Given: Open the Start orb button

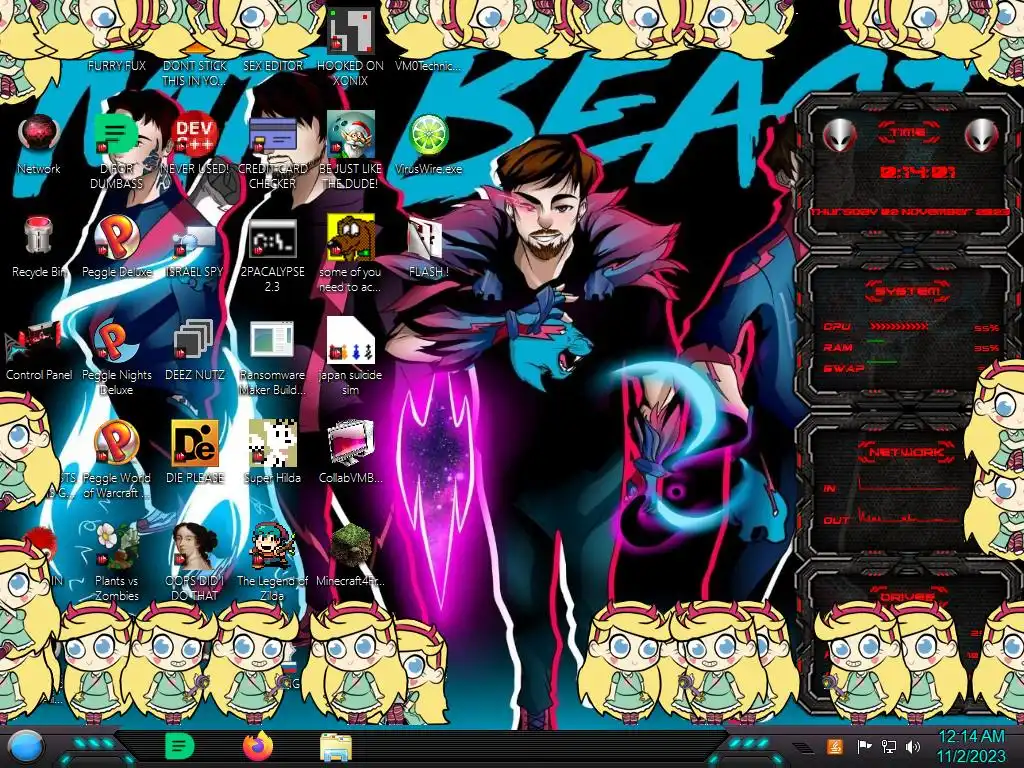Looking at the screenshot, I should point(26,747).
